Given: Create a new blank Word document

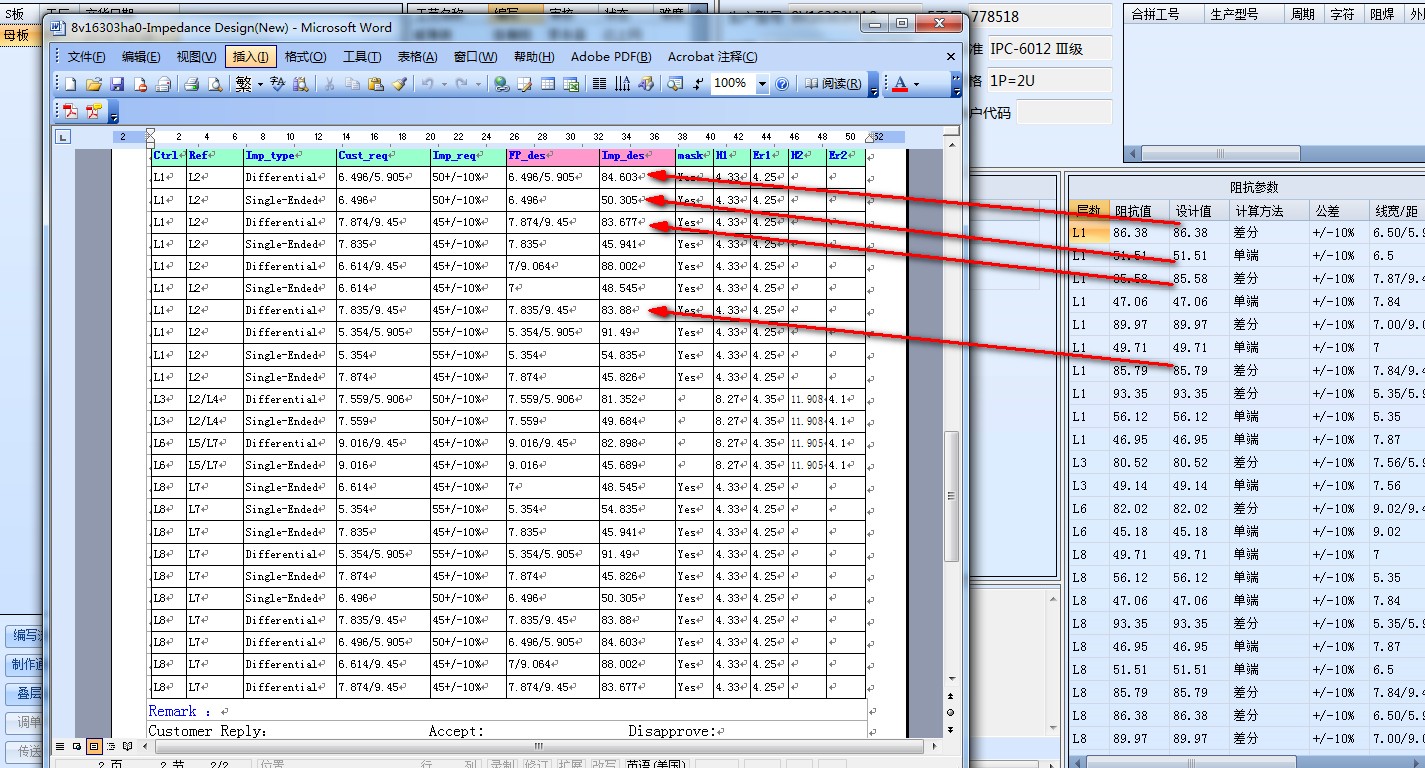Looking at the screenshot, I should point(70,84).
